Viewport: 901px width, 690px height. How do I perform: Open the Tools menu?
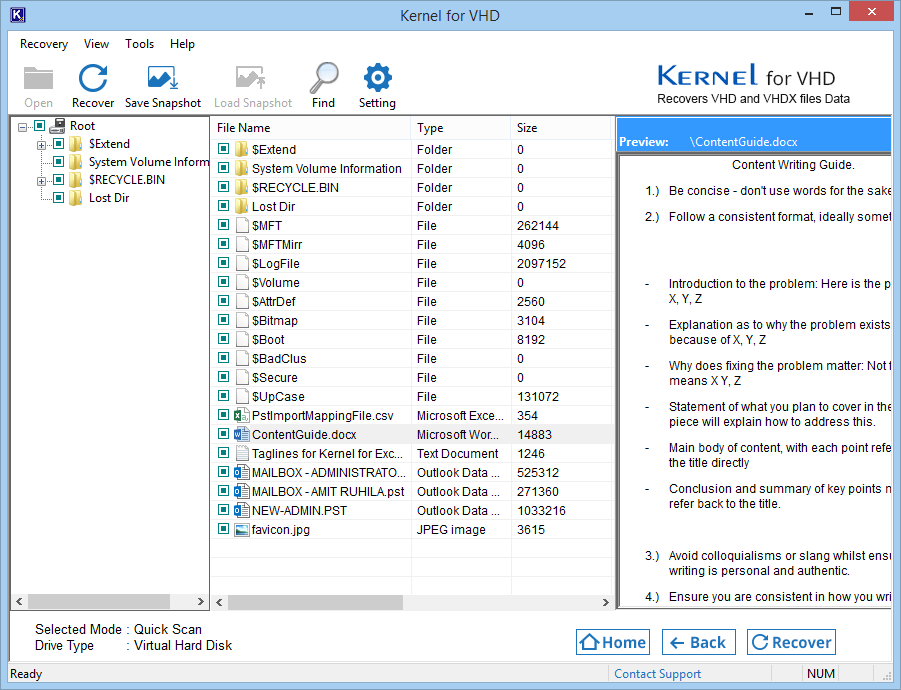[140, 44]
